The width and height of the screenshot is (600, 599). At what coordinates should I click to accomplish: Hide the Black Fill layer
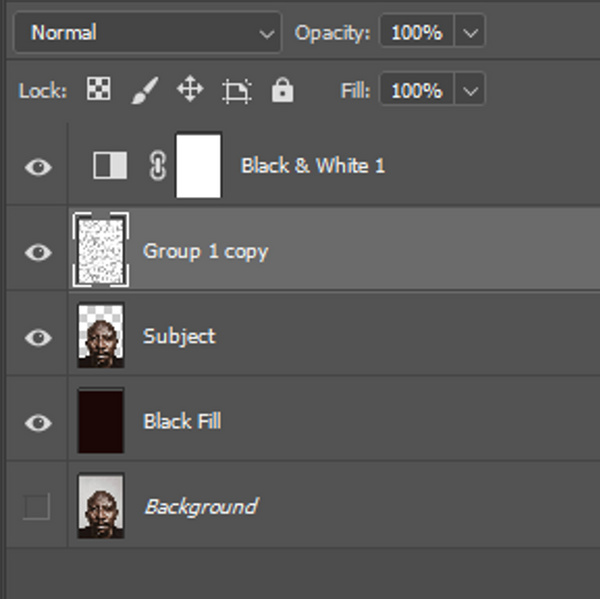pos(38,422)
